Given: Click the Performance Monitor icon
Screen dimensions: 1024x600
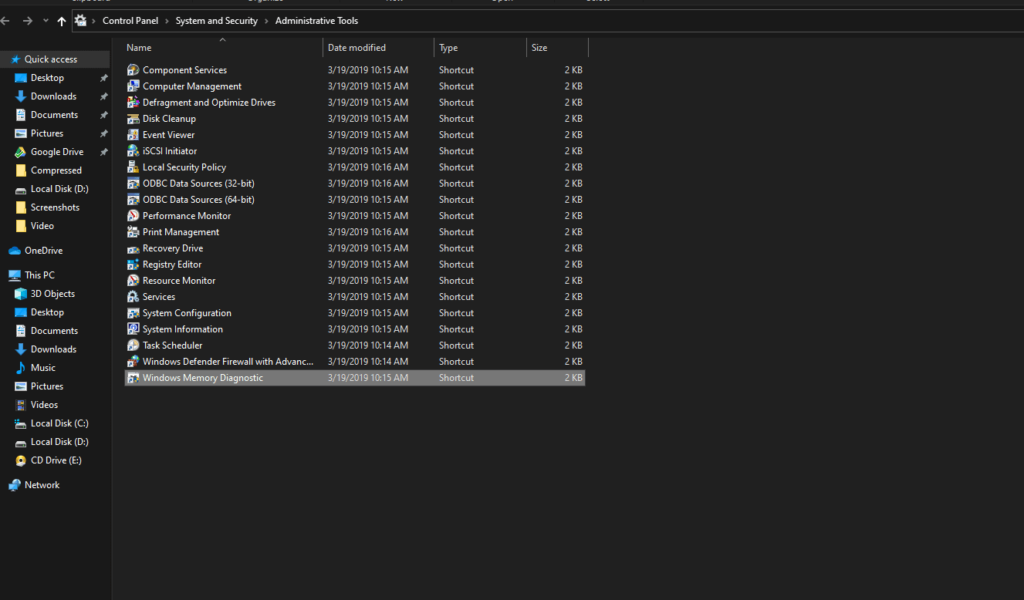Looking at the screenshot, I should (x=133, y=216).
